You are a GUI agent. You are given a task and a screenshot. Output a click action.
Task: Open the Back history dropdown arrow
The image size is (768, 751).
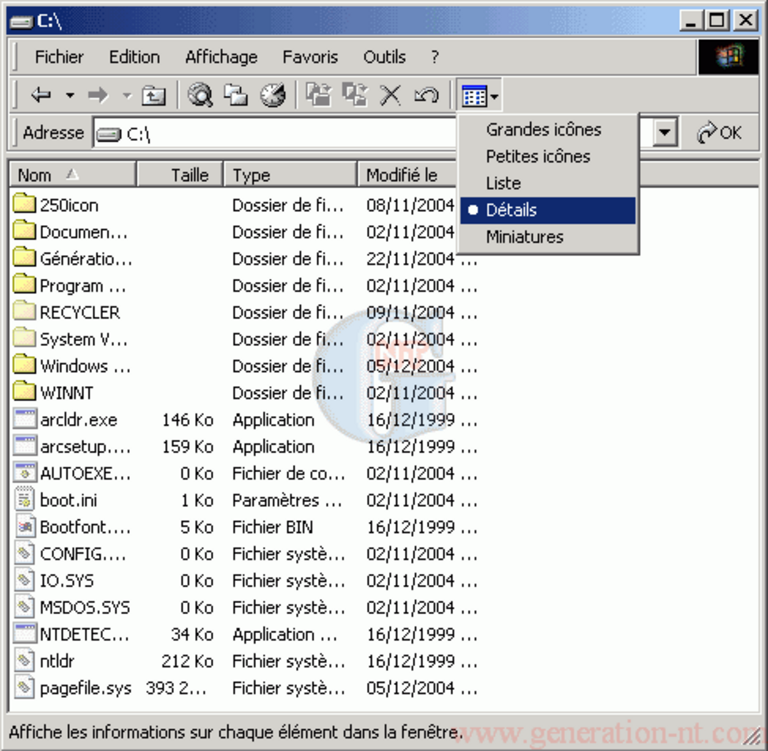coord(70,95)
